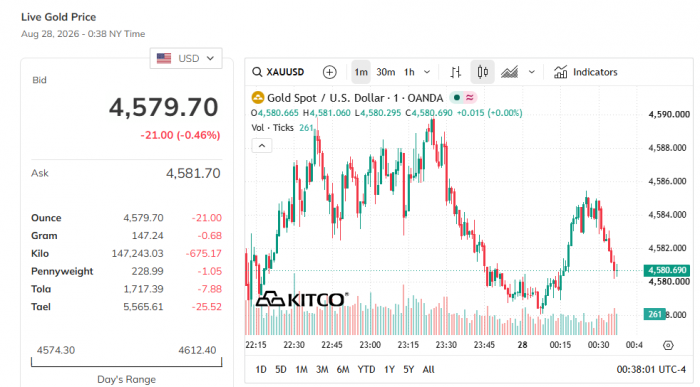Click the Tael row price 5,565.61
This screenshot has height=387, width=700.
143,307
